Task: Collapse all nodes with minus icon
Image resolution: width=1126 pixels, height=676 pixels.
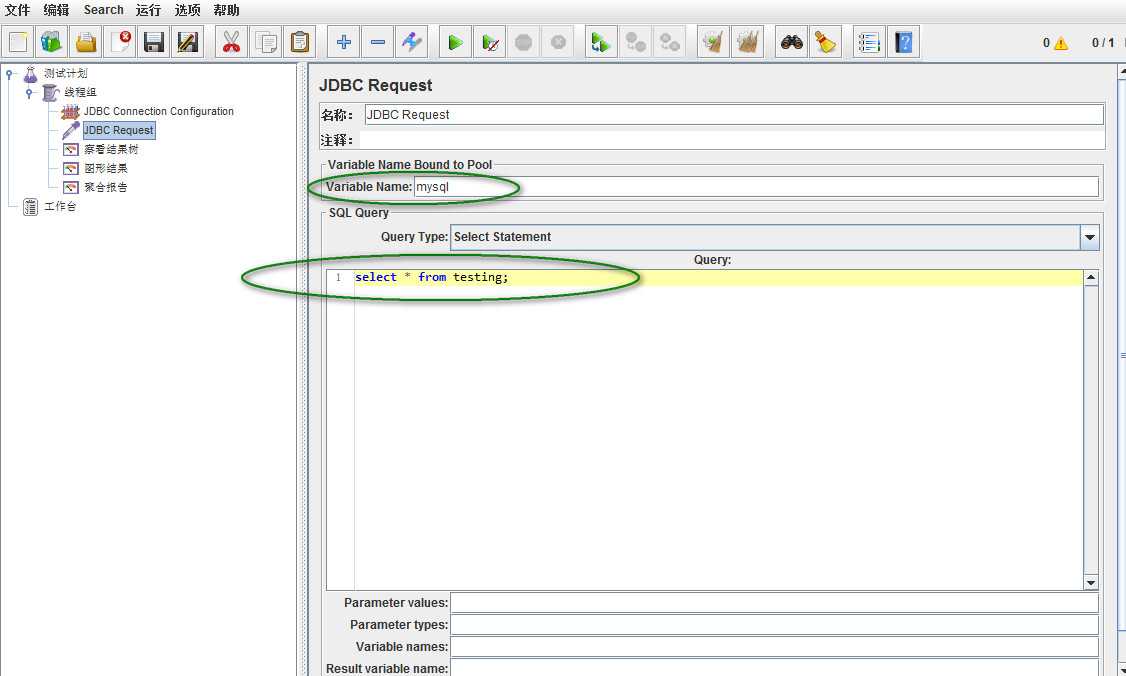Action: (x=377, y=42)
